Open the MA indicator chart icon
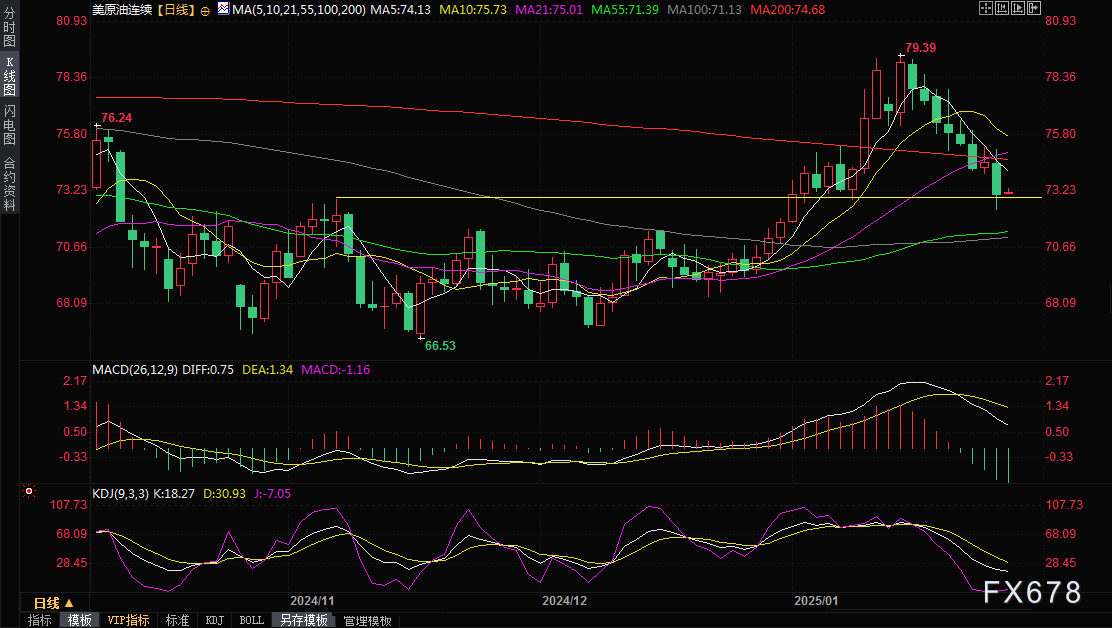Image resolution: width=1112 pixels, height=628 pixels. point(223,9)
